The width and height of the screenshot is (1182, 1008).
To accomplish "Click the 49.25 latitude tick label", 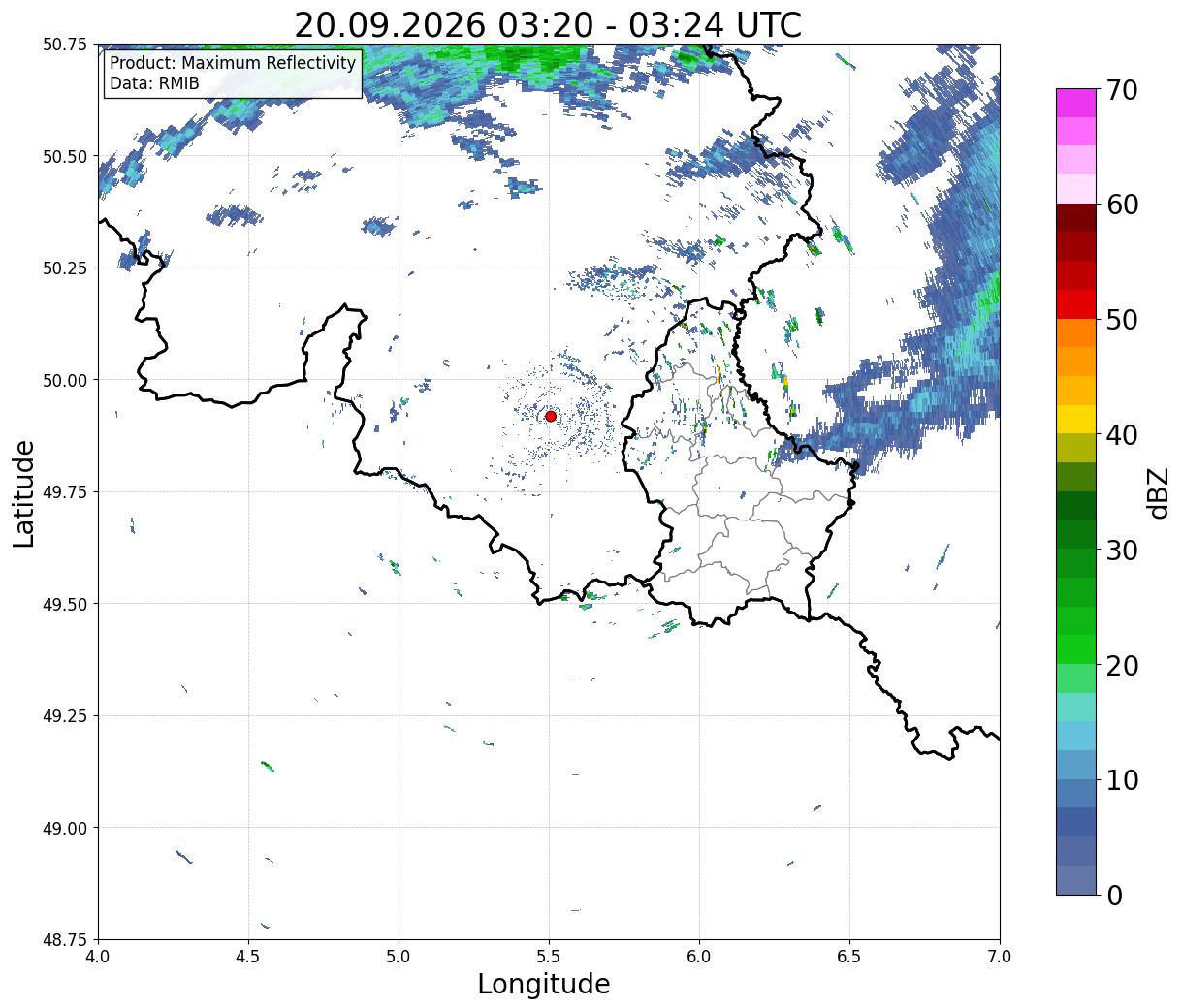I will click(x=65, y=715).
